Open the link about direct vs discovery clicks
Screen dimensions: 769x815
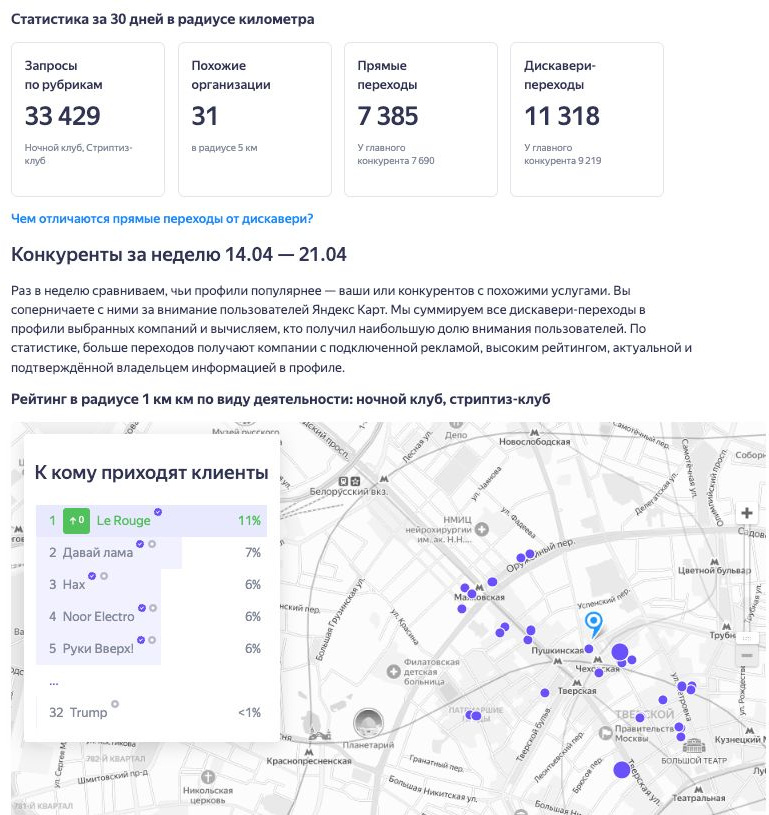tap(162, 219)
